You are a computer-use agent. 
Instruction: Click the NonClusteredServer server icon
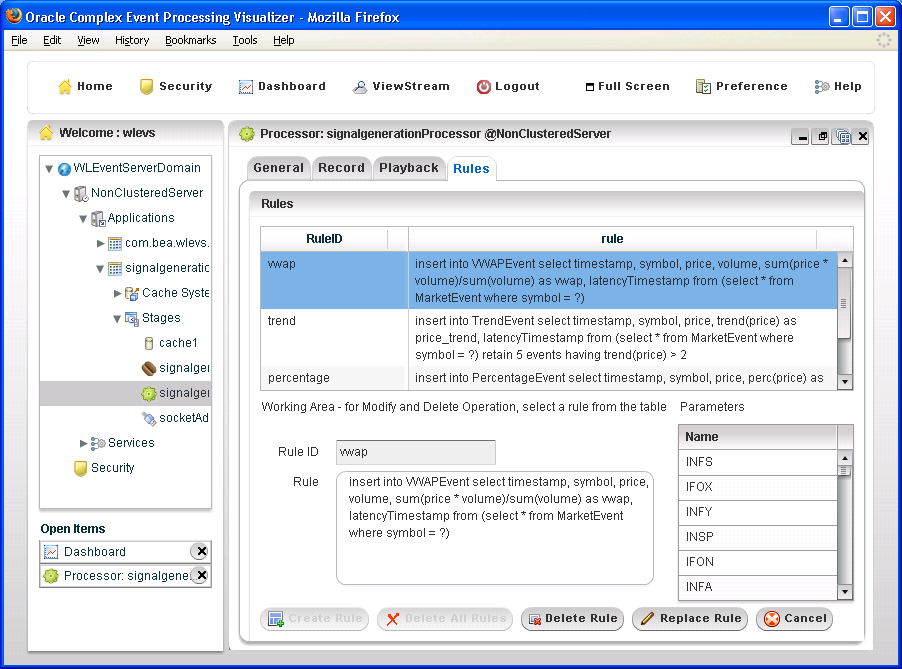tap(81, 194)
